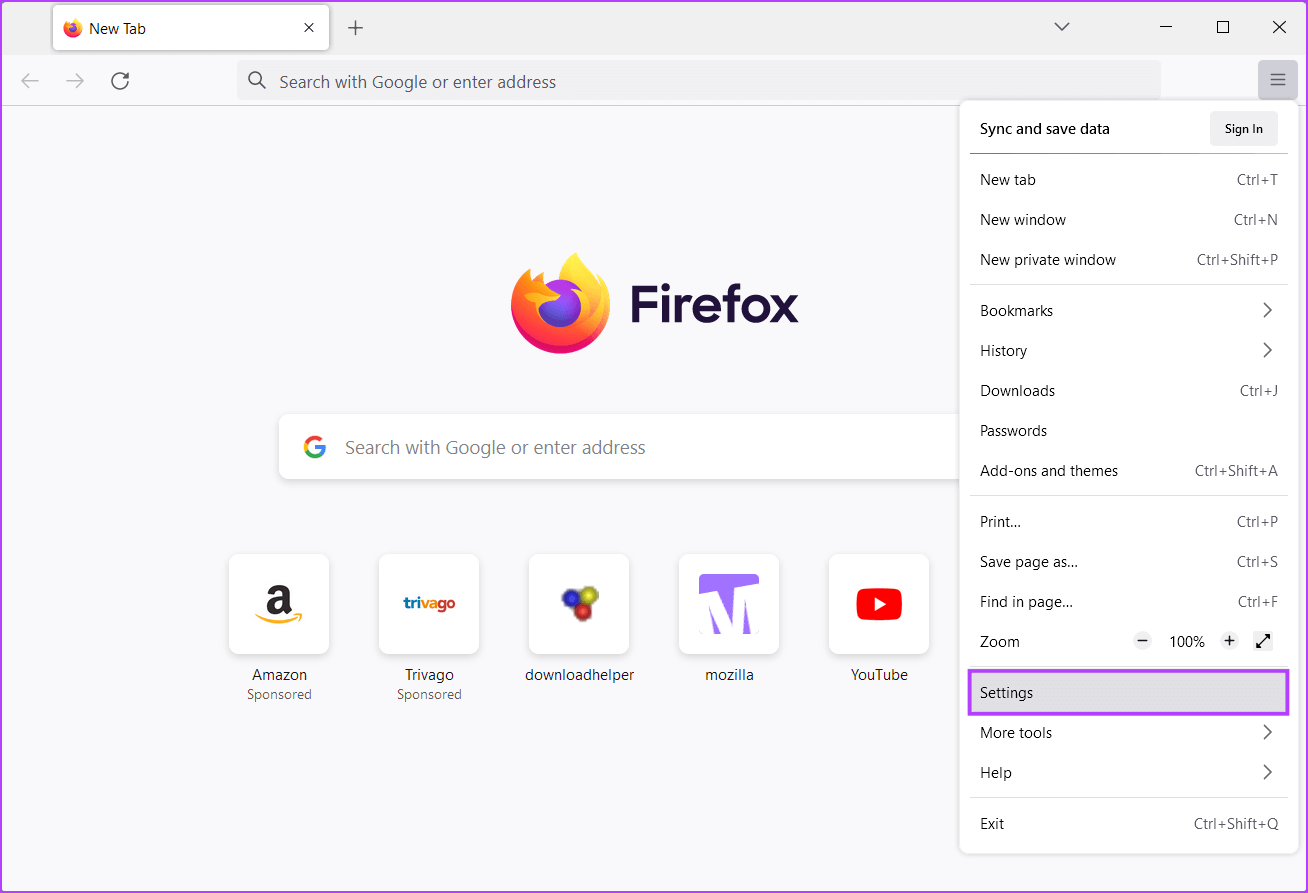Open a new tab with plus button
The width and height of the screenshot is (1308, 893).
pos(355,28)
